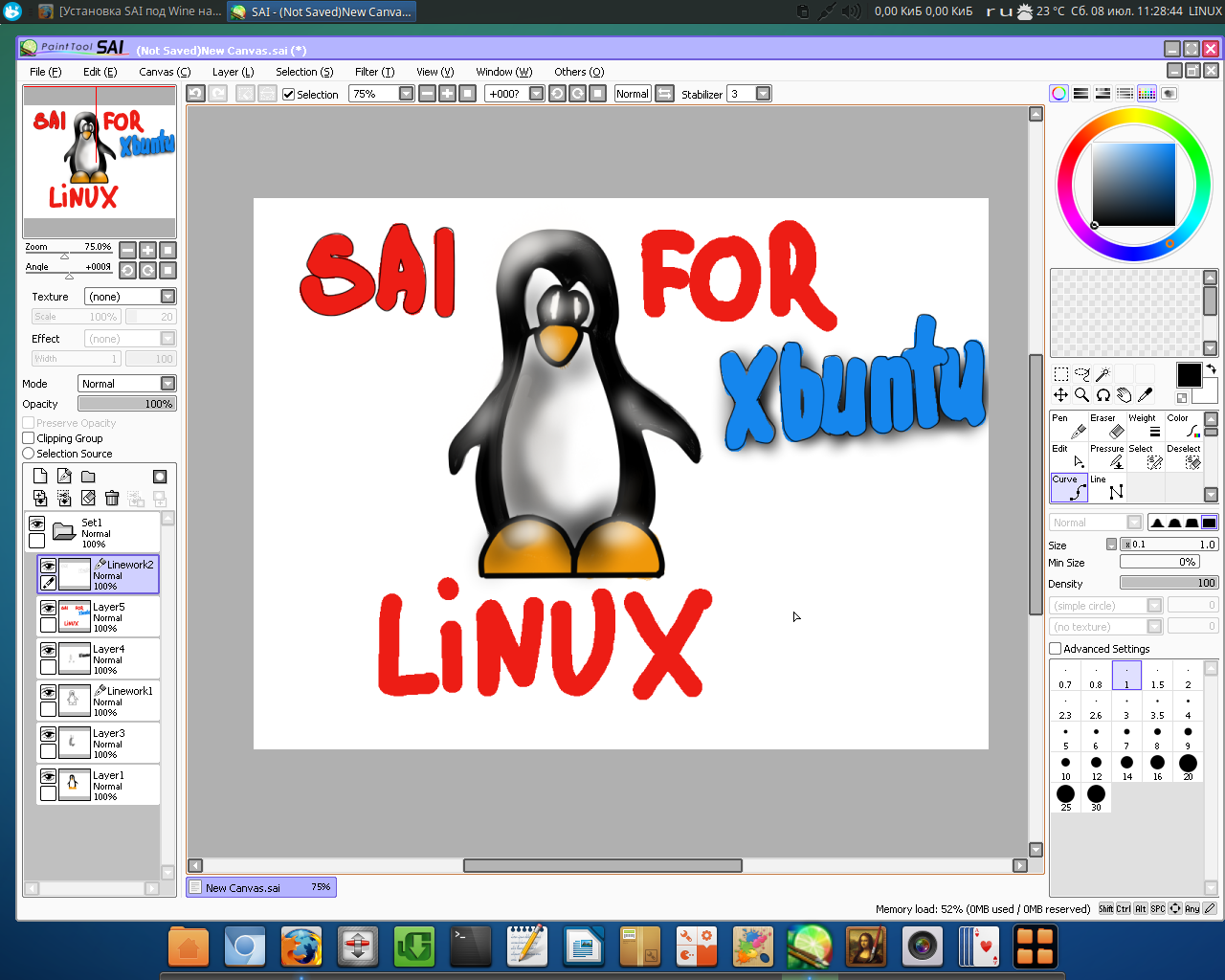Screen dimensions: 1225x980
Task: Uncheck the Selection checkbox in toolbar
Action: [x=288, y=94]
